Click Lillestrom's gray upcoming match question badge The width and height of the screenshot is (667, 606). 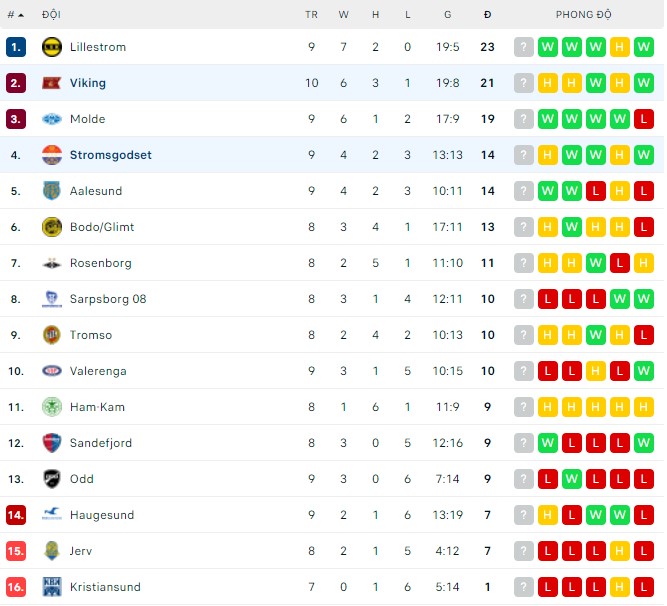click(x=524, y=47)
